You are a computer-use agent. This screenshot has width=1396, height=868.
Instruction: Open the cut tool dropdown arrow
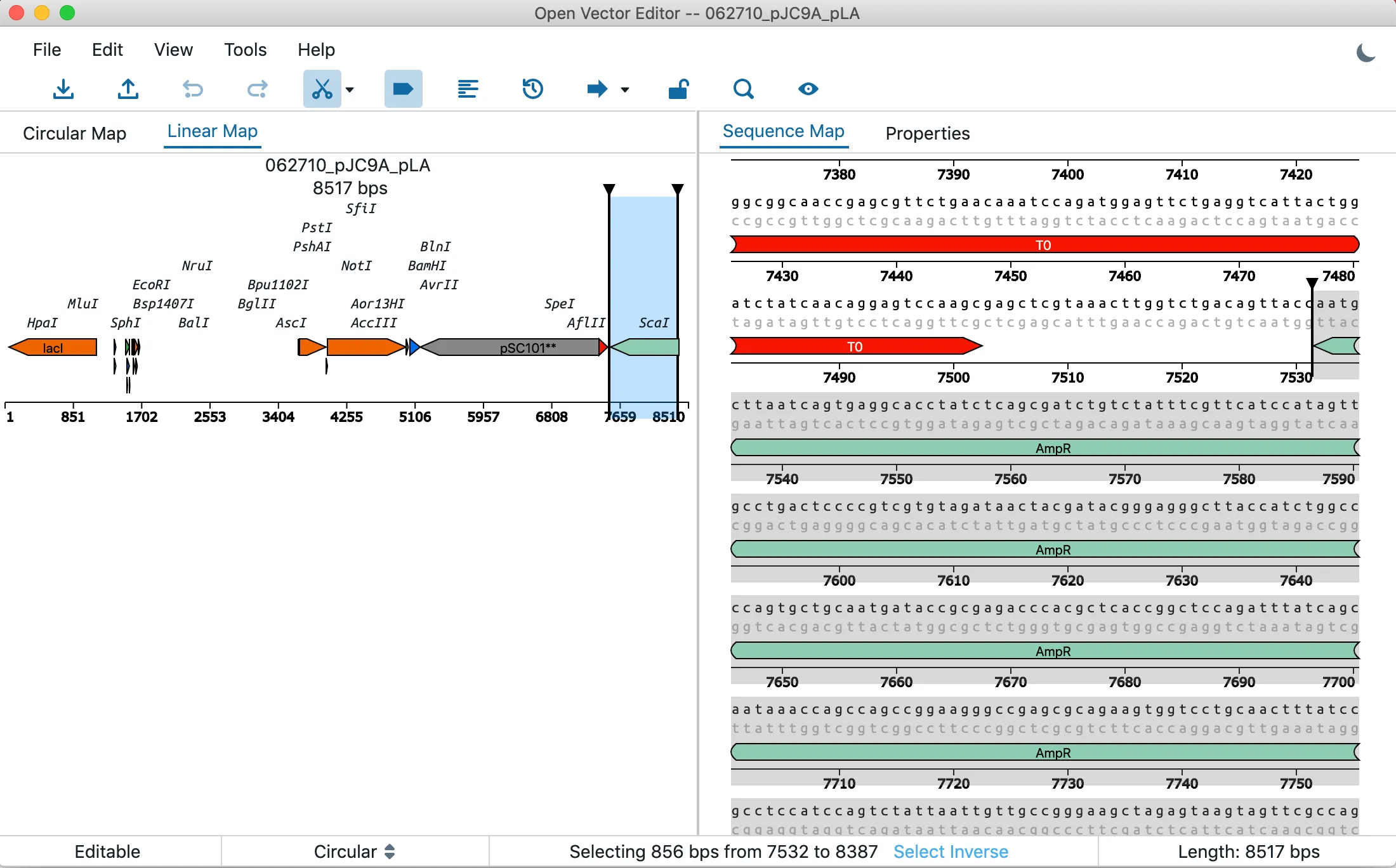(x=349, y=90)
